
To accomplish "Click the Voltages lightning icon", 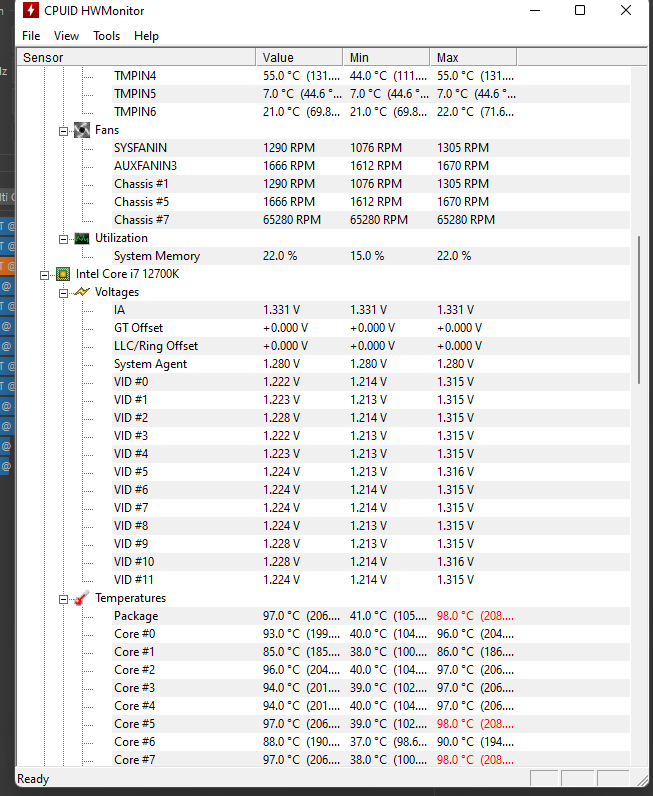I will (x=82, y=292).
